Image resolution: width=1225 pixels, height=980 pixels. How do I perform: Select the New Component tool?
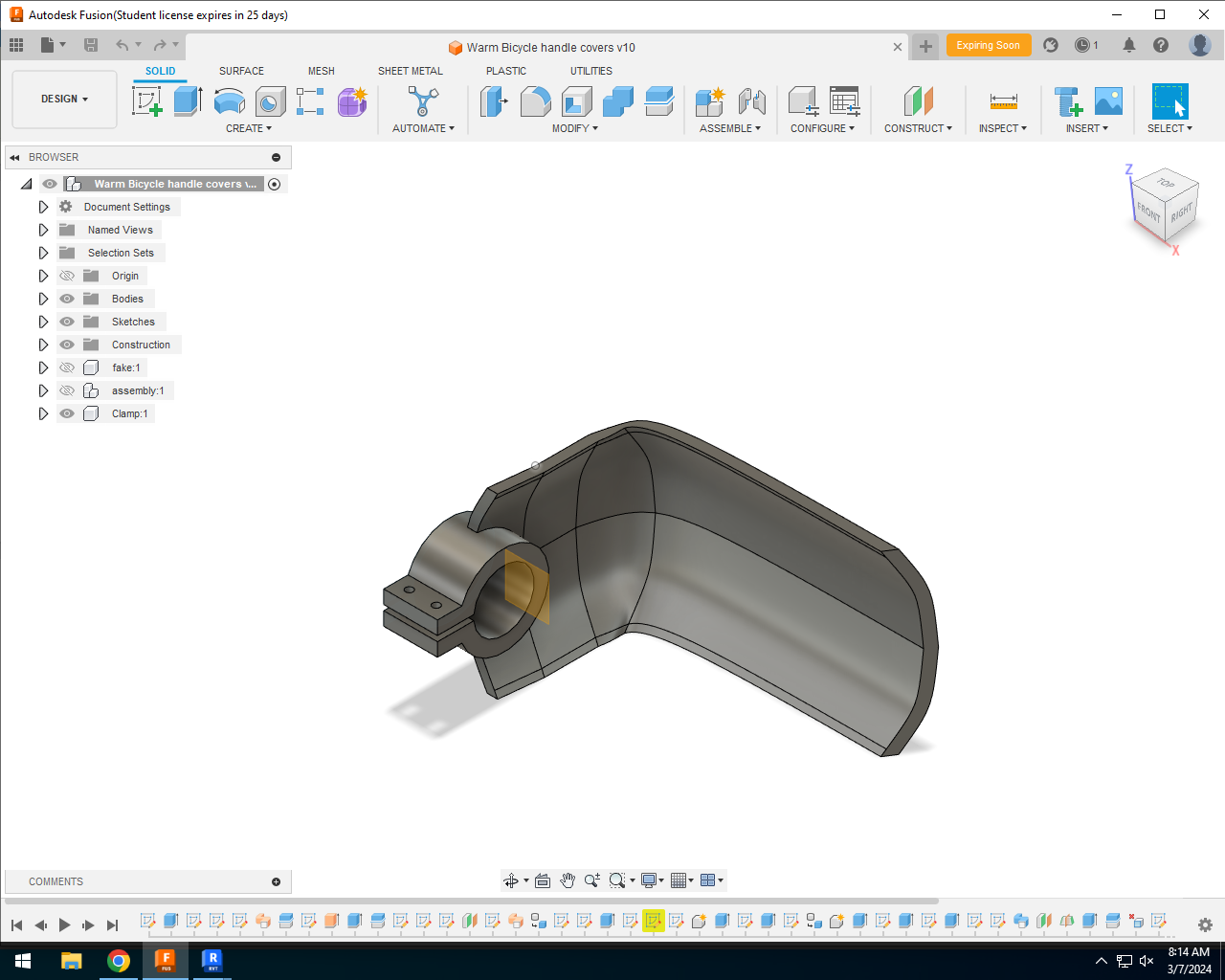710,100
